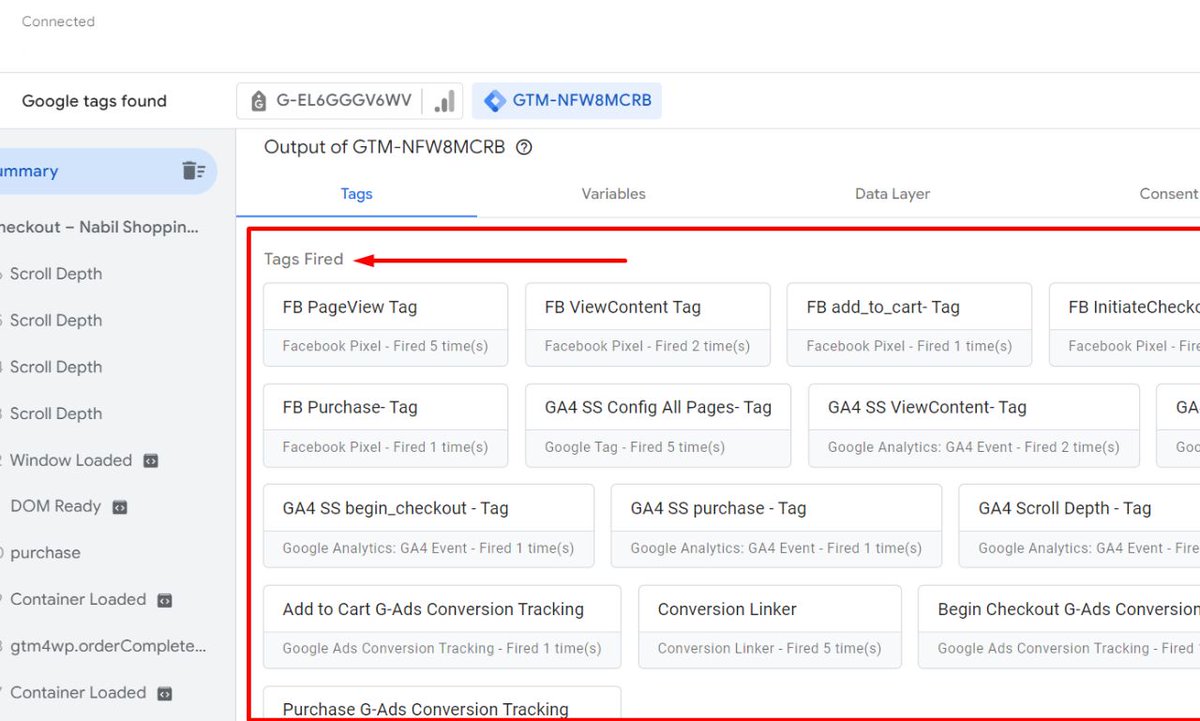Open GA4 SS ViewContent- Tag card
Screen dimensions: 1200x721
tap(974, 425)
